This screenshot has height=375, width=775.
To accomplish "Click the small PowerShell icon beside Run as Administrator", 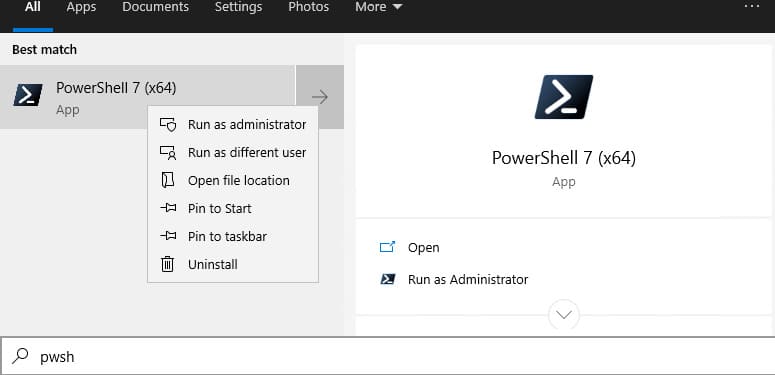I will coord(388,280).
